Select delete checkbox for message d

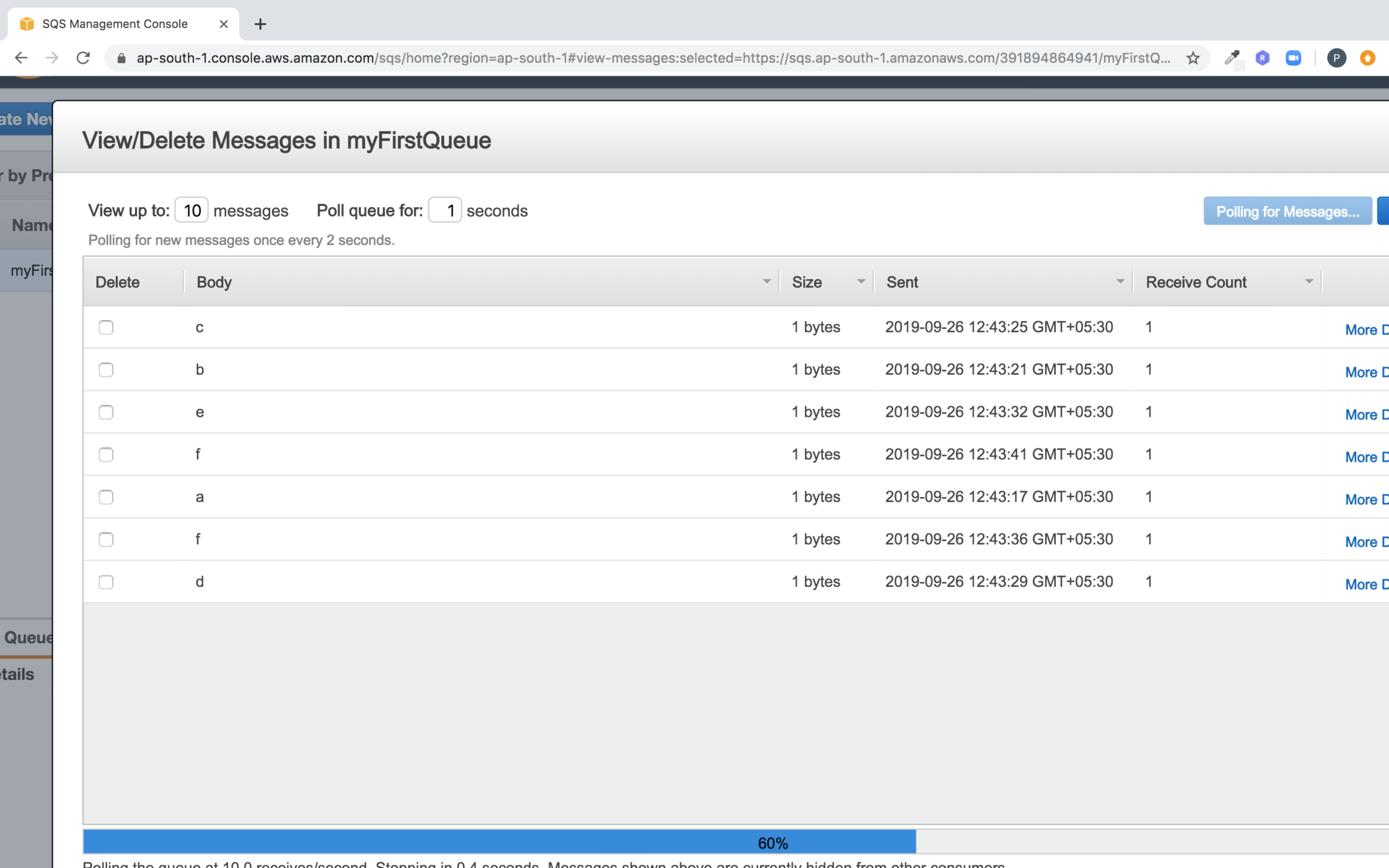tap(106, 582)
